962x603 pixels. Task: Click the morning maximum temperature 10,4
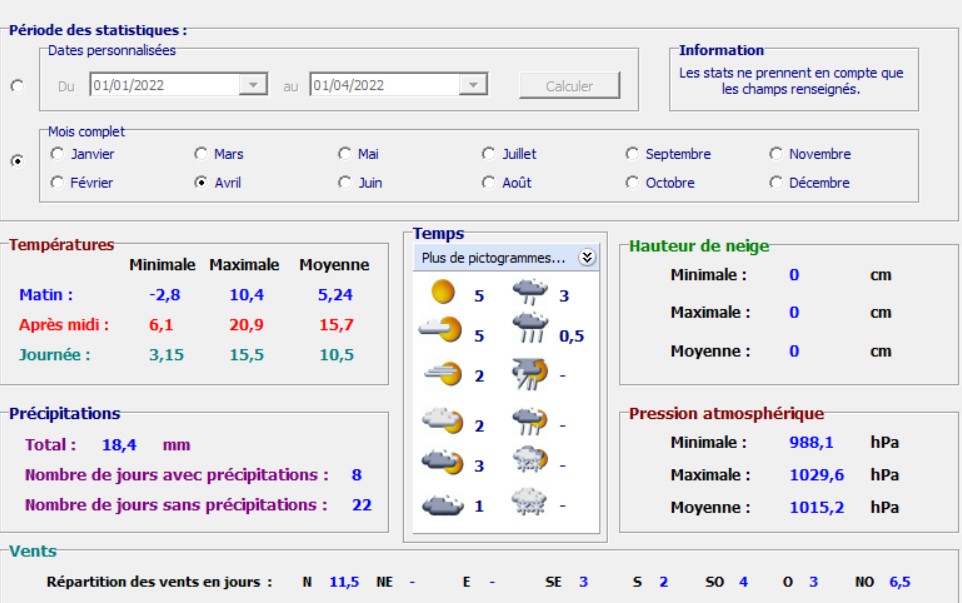(247, 295)
